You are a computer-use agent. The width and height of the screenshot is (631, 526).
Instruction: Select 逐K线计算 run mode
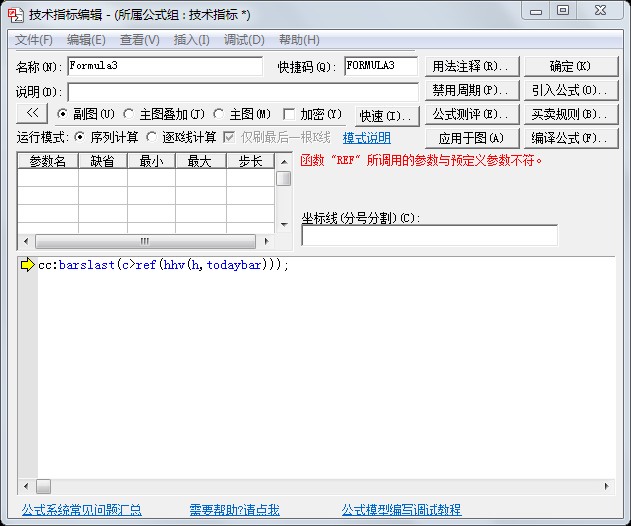click(152, 137)
